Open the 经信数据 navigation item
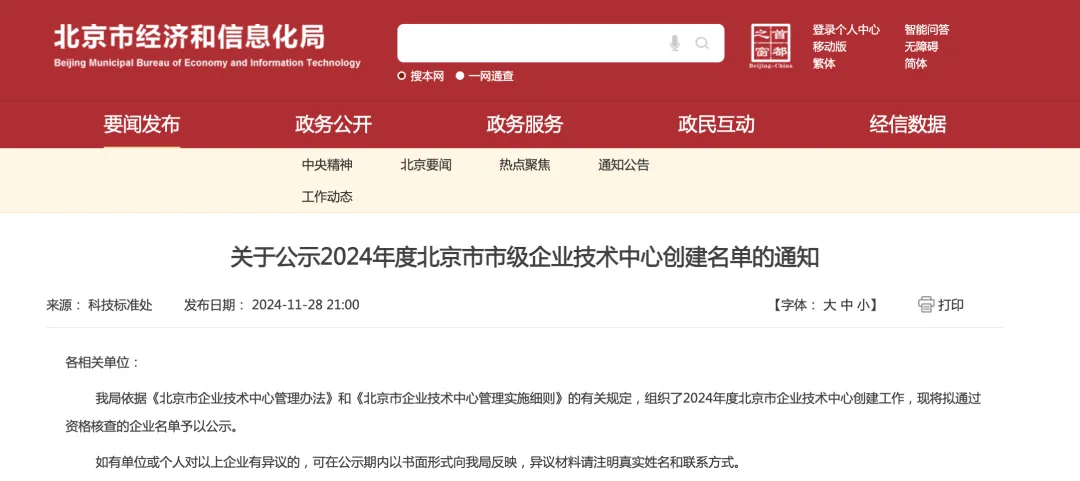The image size is (1080, 481). (x=908, y=125)
